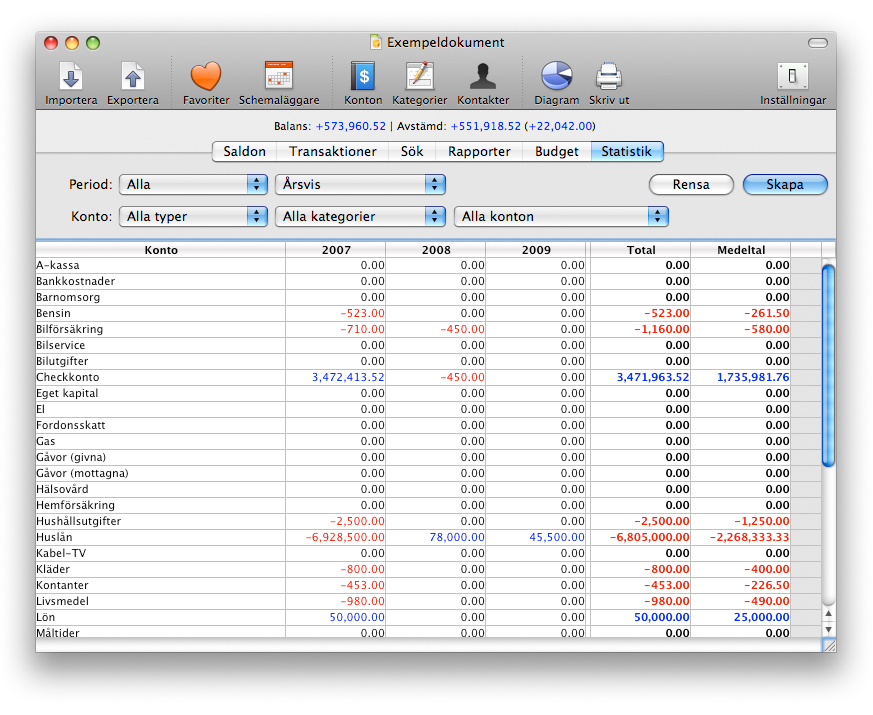Select the Lön row
Viewport: 873px width, 715px height.
(428, 618)
